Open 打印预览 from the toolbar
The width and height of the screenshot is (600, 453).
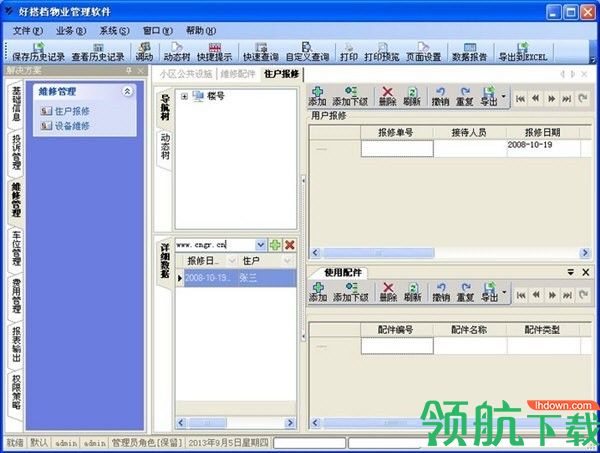pyautogui.click(x=382, y=52)
